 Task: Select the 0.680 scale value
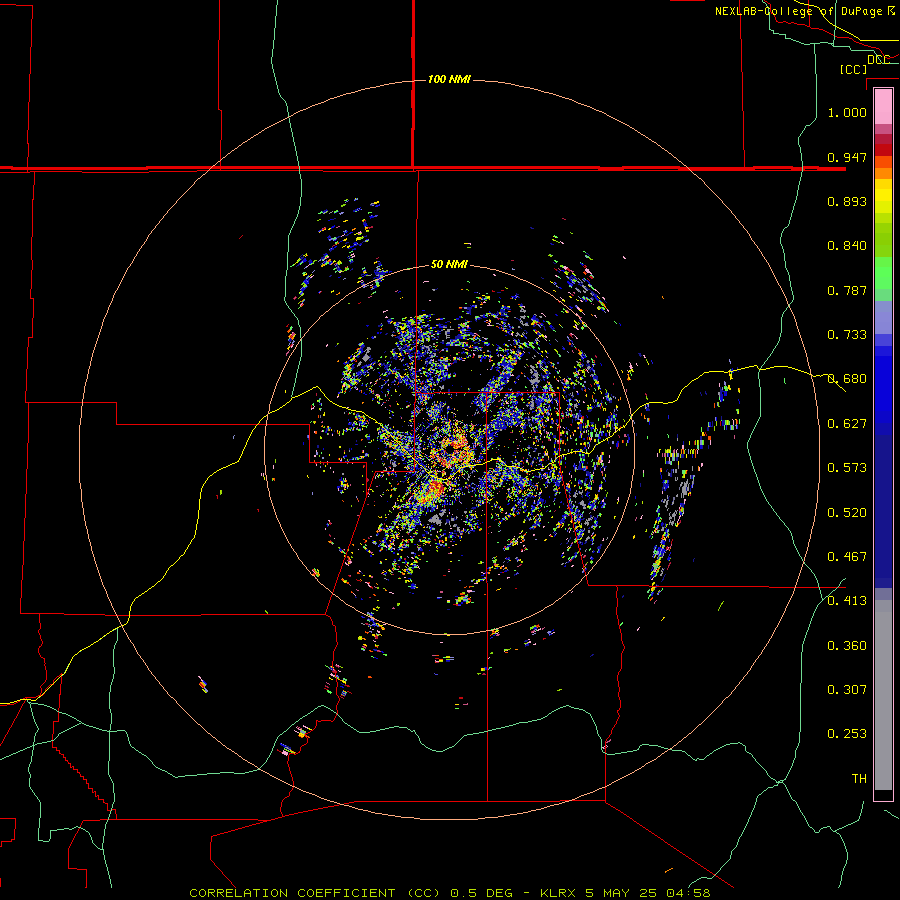[847, 379]
